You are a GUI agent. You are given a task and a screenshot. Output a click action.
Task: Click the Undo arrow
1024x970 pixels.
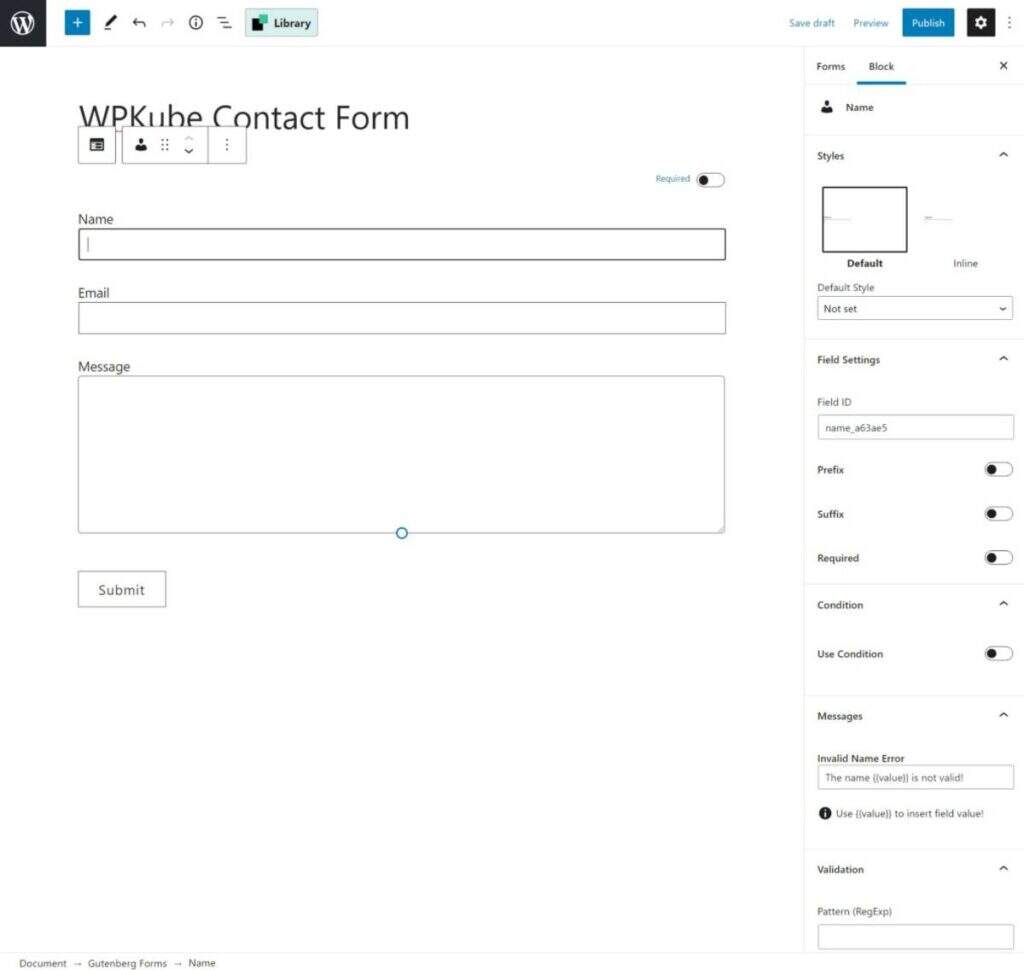[139, 23]
